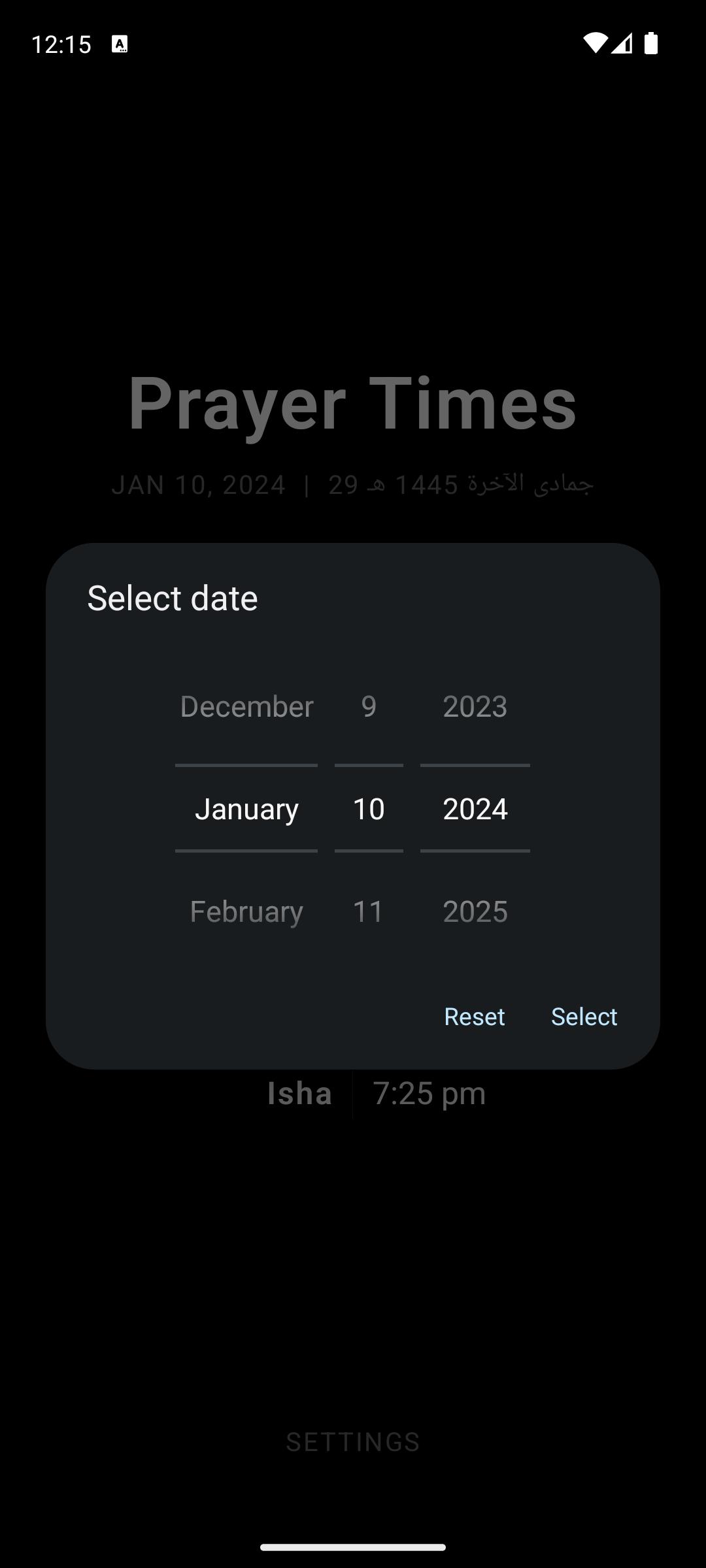Tap the JAN 10, 2024 date header
Image resolution: width=706 pixels, height=1568 pixels.
coord(199,485)
